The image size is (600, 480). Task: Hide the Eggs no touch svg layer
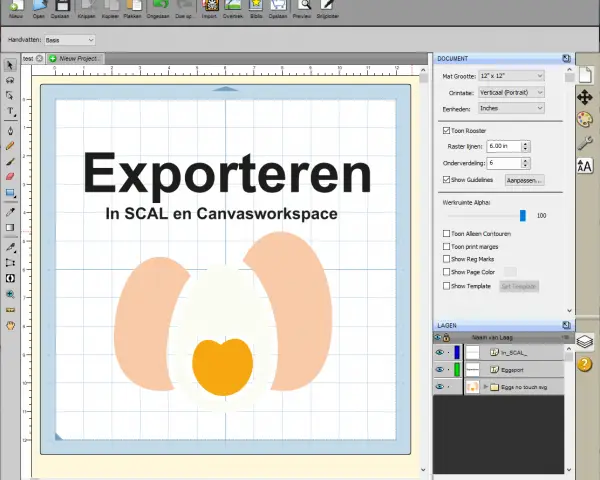440,387
